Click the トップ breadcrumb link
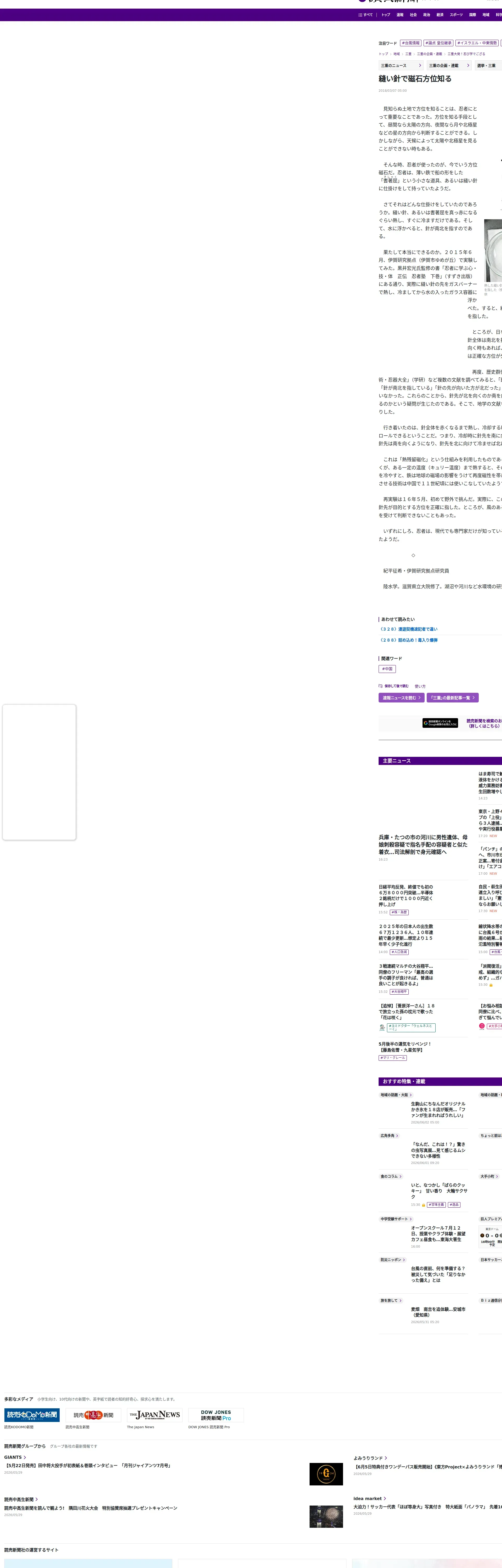The height and width of the screenshot is (1568, 502). [x=383, y=54]
